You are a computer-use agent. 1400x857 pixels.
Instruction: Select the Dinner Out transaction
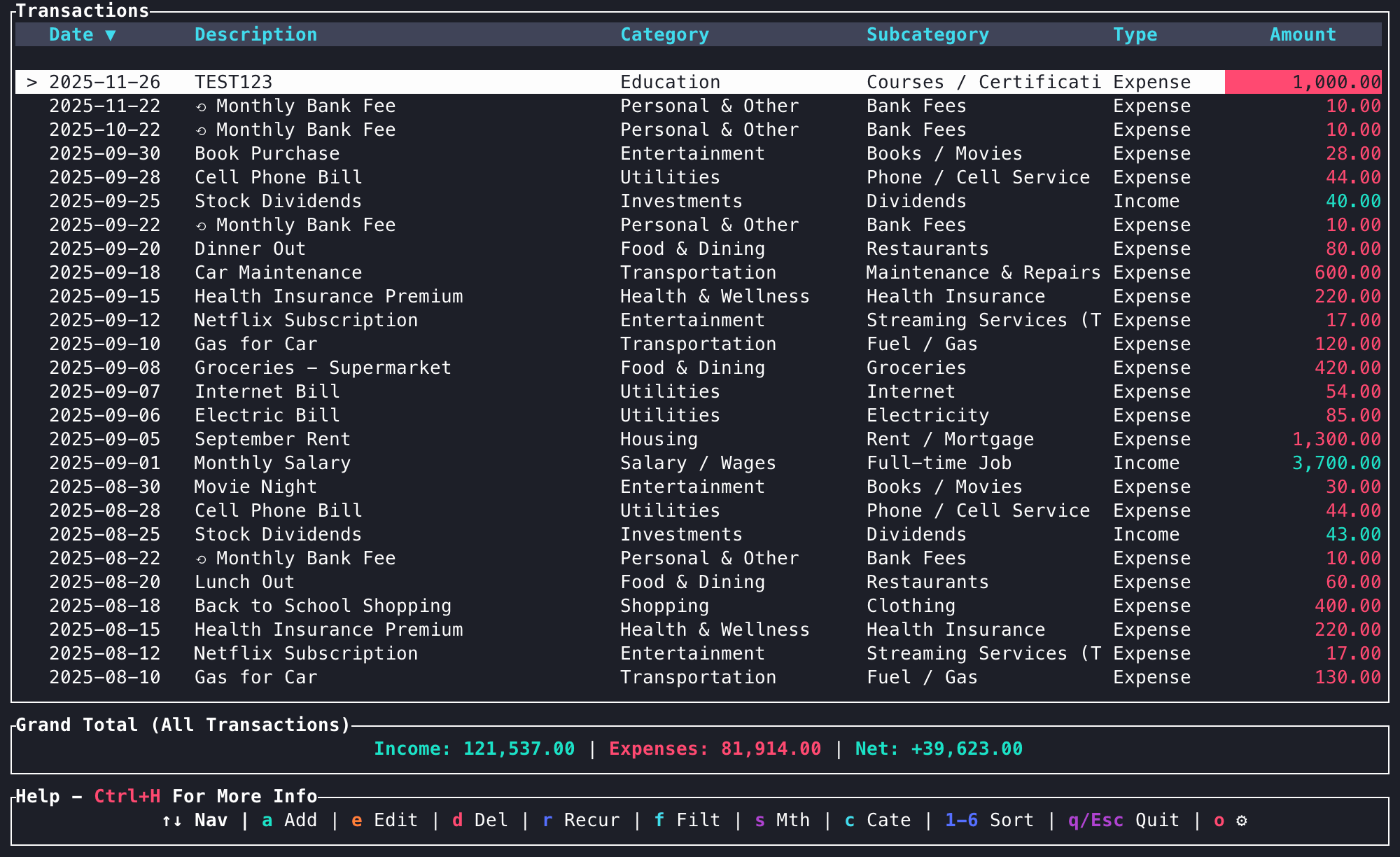[699, 249]
